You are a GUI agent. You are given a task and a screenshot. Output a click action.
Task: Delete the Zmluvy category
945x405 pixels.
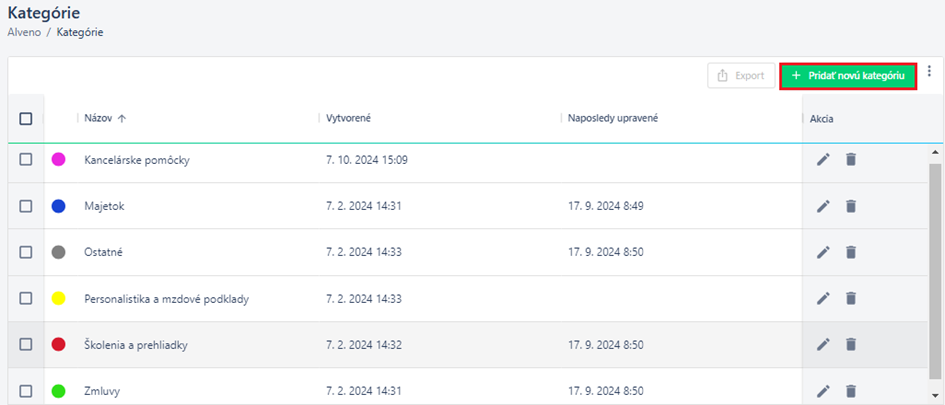pos(850,391)
